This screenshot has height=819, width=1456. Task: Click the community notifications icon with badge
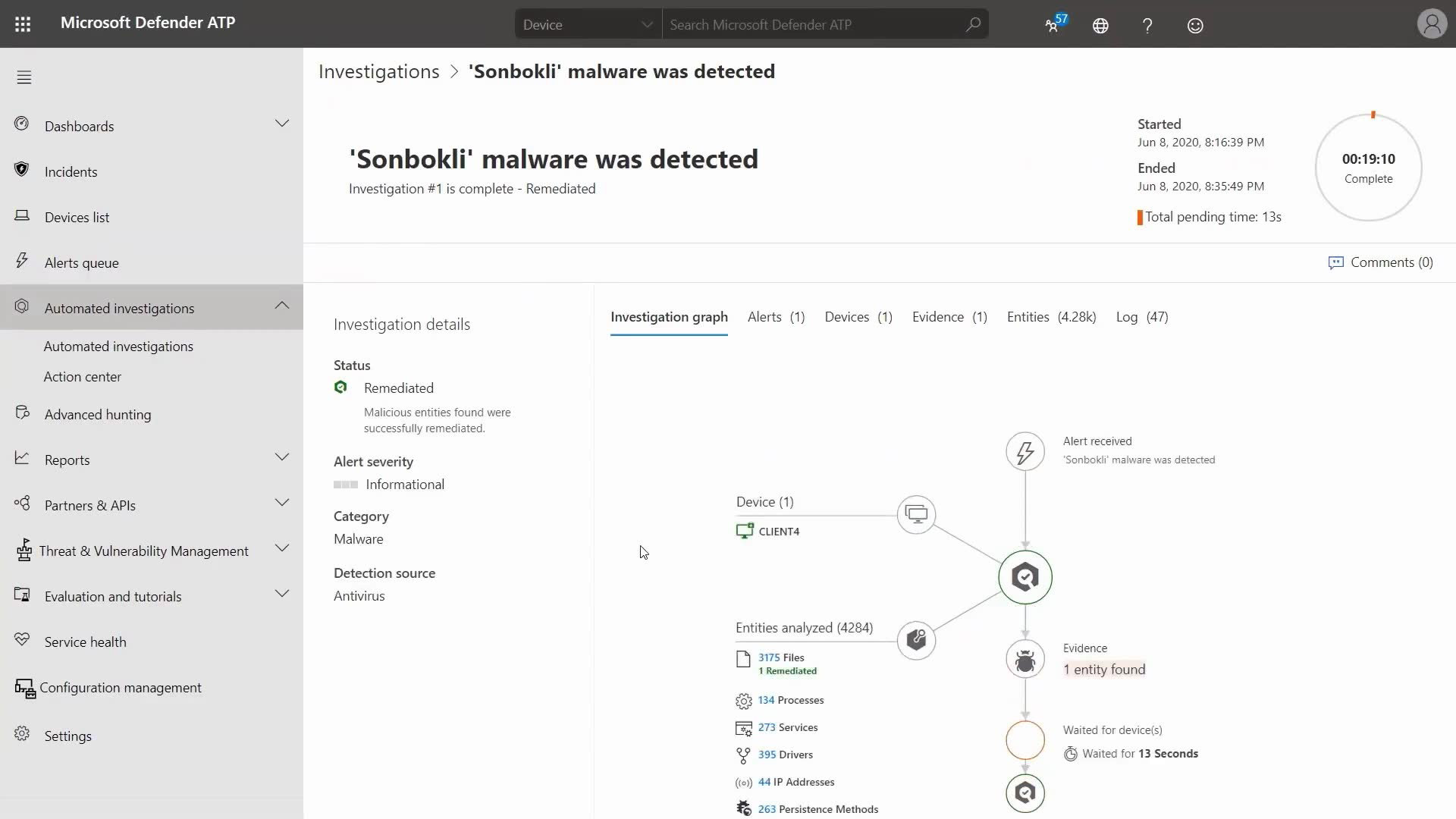pyautogui.click(x=1053, y=25)
